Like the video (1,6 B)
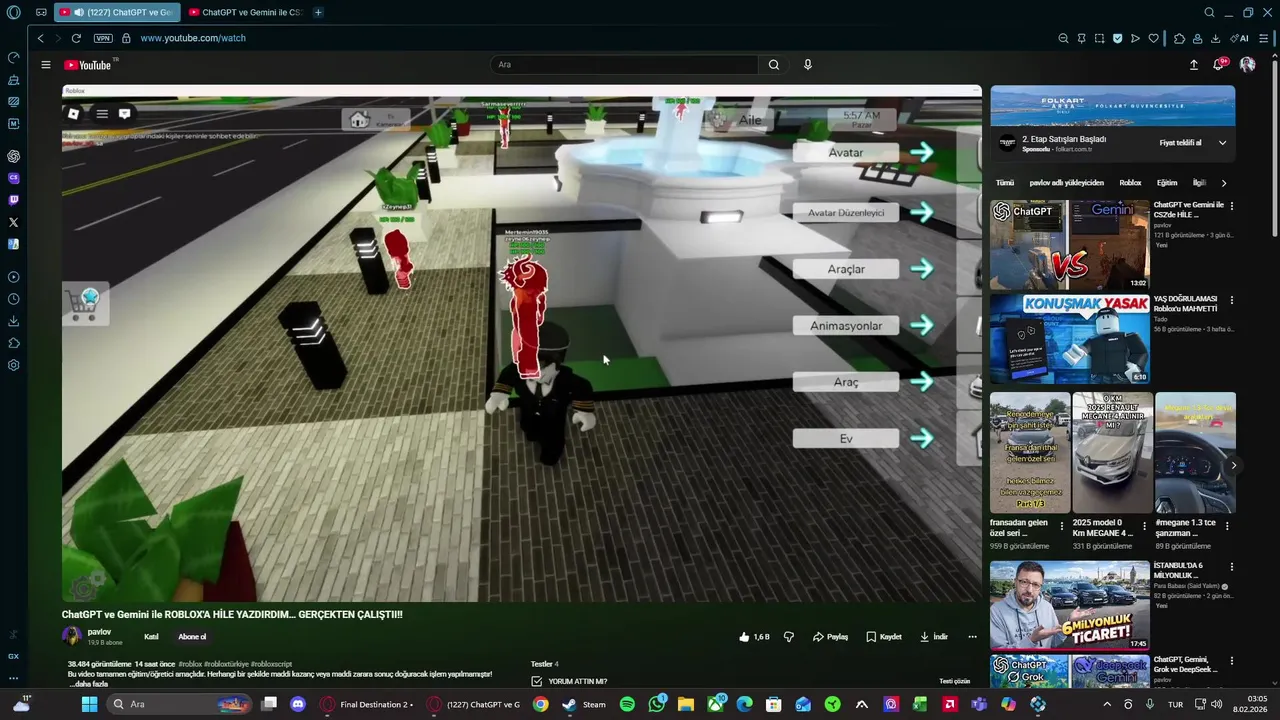Image resolution: width=1280 pixels, height=720 pixels. click(x=754, y=637)
